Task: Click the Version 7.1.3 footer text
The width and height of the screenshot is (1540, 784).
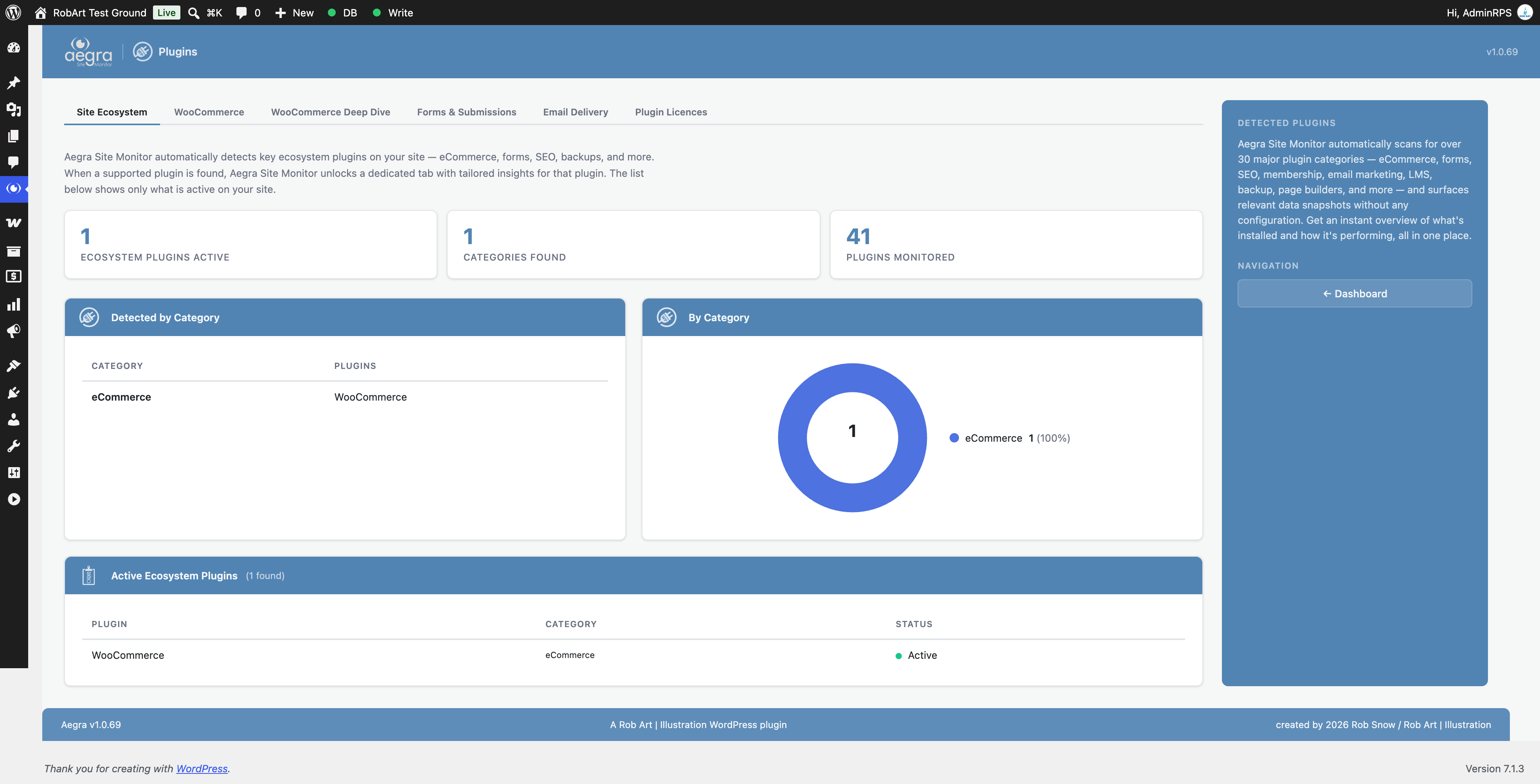Action: coord(1495,768)
